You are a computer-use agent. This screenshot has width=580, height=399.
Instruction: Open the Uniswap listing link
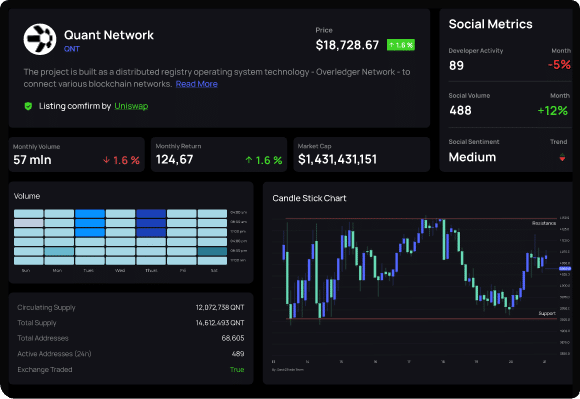click(x=131, y=106)
